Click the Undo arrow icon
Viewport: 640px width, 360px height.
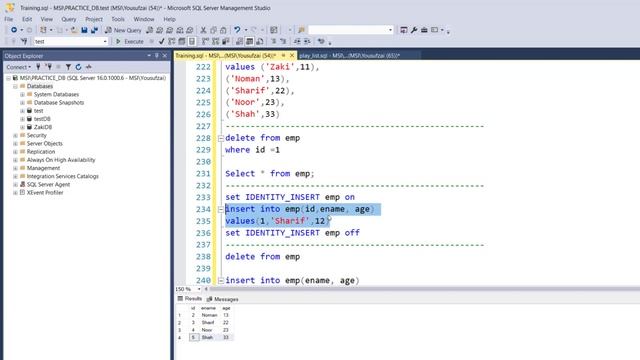pos(237,30)
